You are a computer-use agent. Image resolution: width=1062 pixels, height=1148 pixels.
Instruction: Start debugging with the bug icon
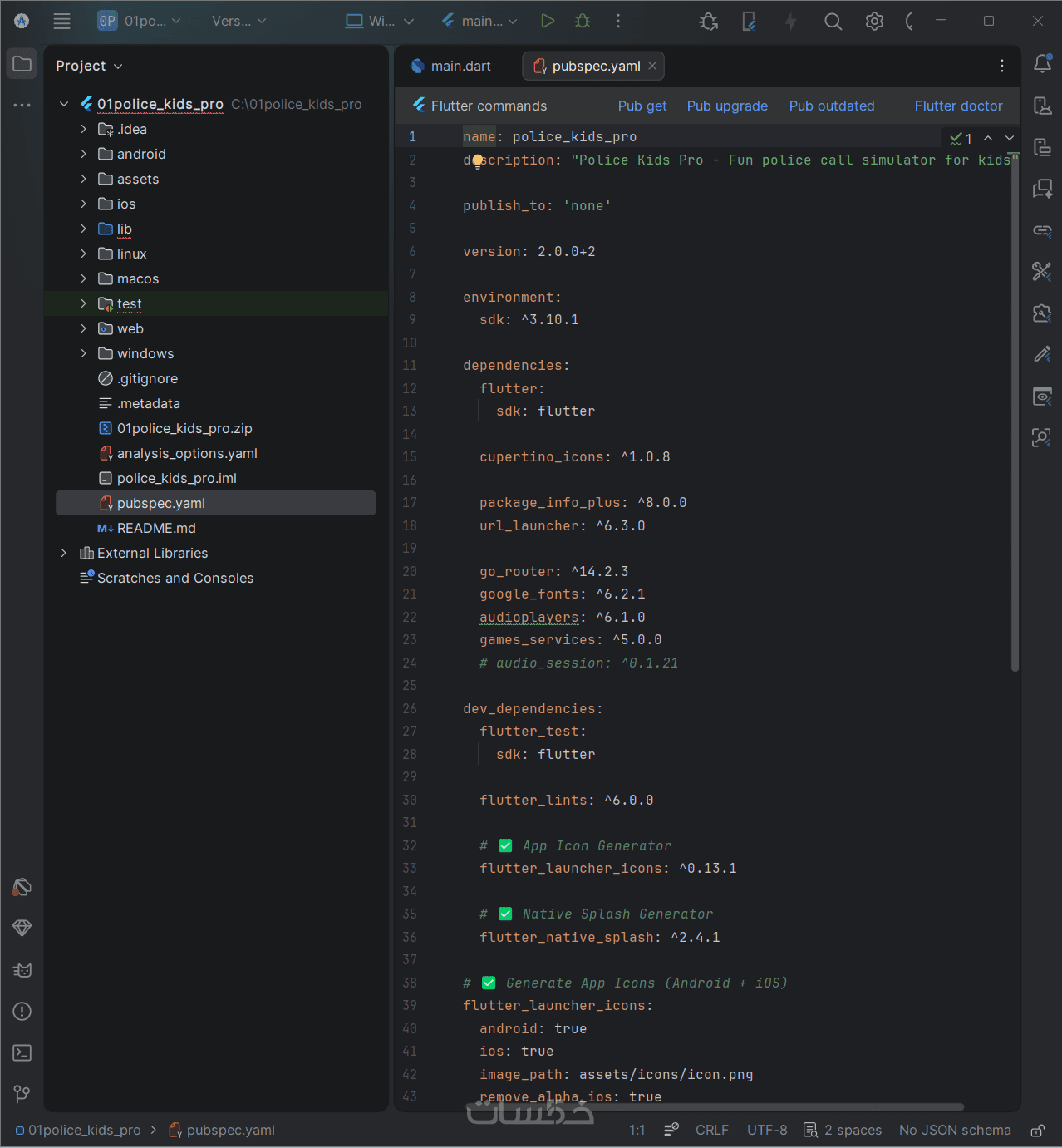[583, 21]
